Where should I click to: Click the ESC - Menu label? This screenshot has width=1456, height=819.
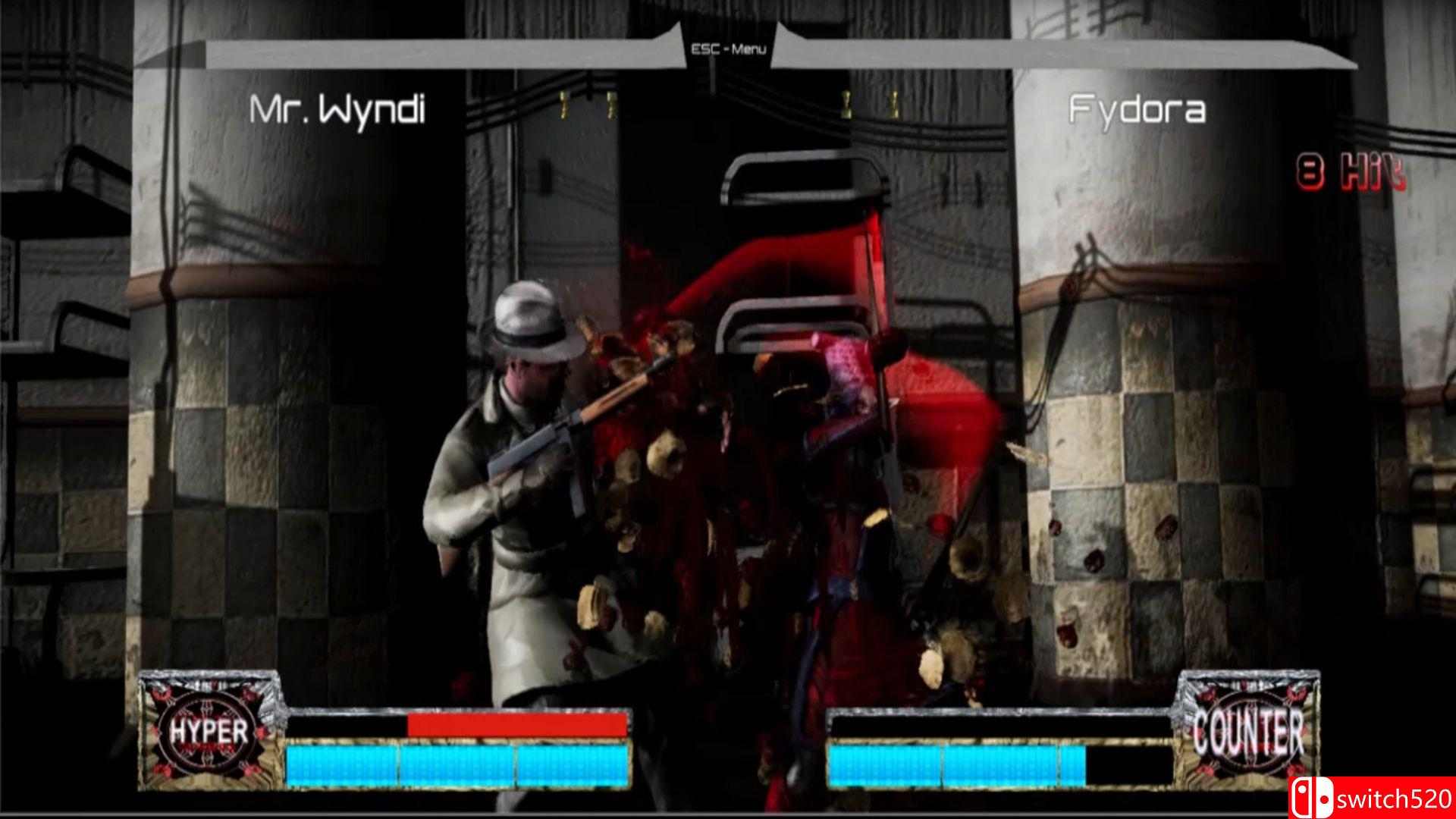click(x=728, y=49)
